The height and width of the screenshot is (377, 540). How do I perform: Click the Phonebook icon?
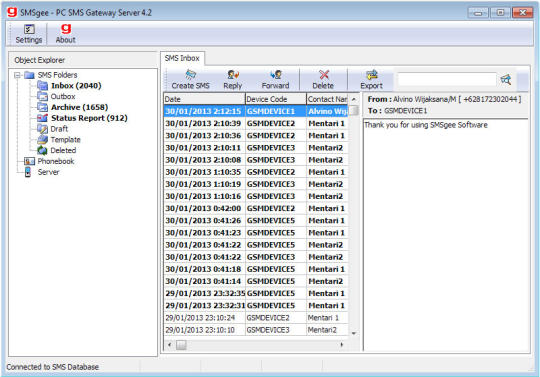click(29, 161)
